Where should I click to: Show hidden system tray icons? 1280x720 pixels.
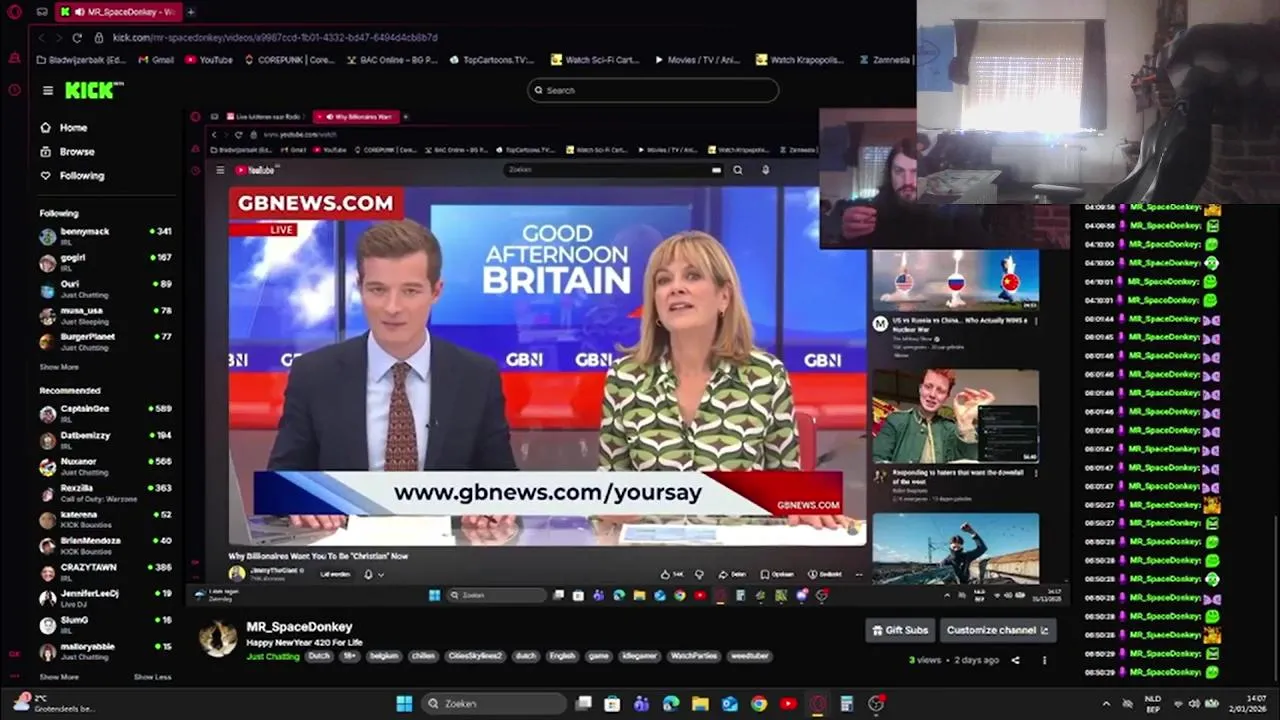(x=1106, y=704)
